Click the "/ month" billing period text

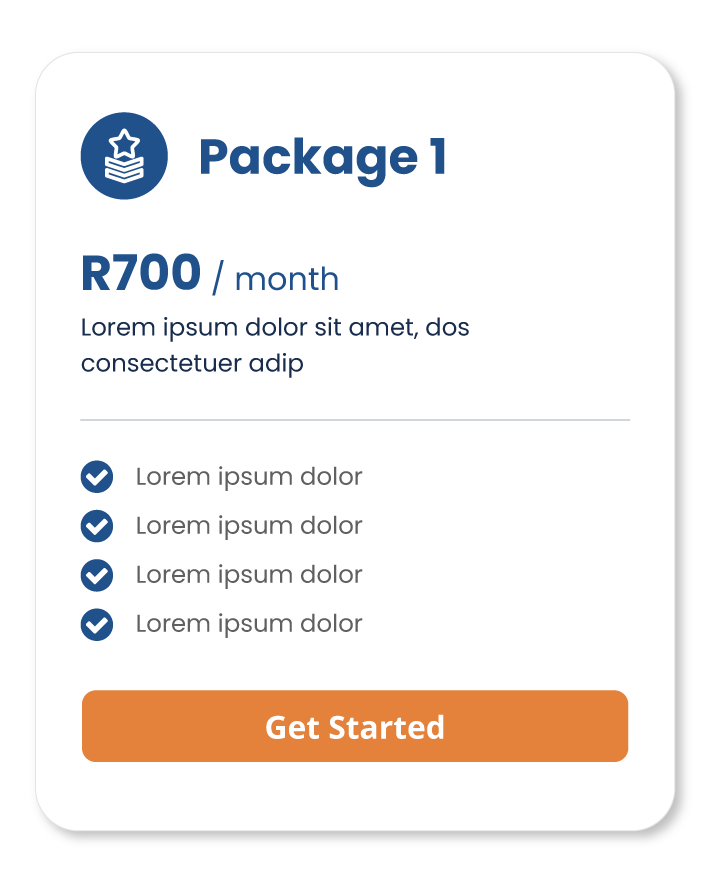pyautogui.click(x=276, y=279)
